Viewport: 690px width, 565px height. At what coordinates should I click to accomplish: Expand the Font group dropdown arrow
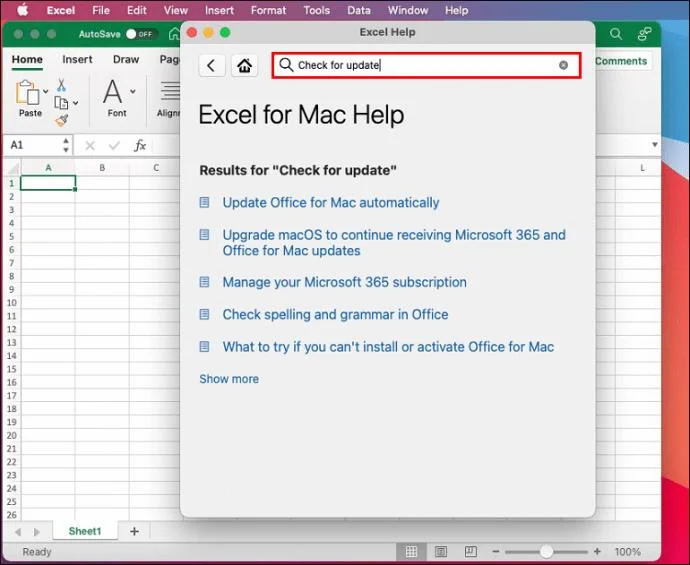coord(133,92)
